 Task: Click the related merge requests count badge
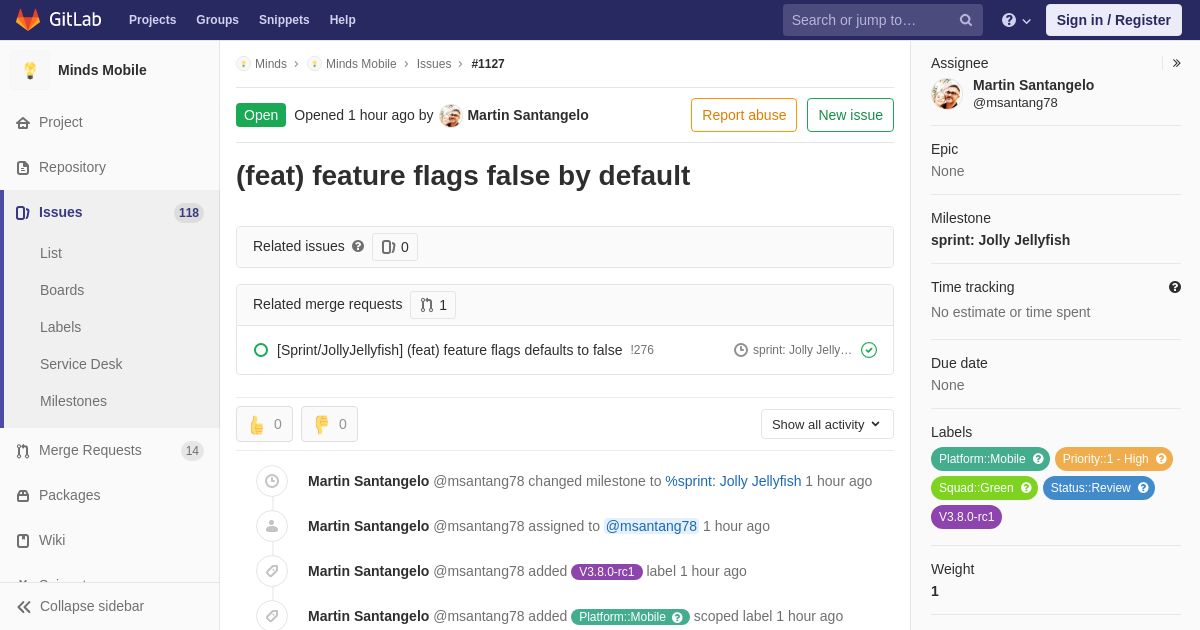click(x=433, y=305)
